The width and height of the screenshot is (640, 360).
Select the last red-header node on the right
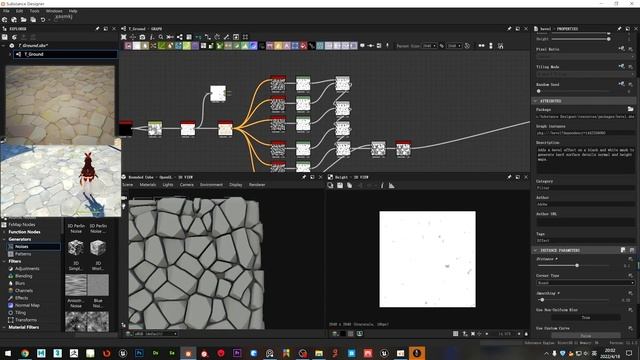point(403,149)
